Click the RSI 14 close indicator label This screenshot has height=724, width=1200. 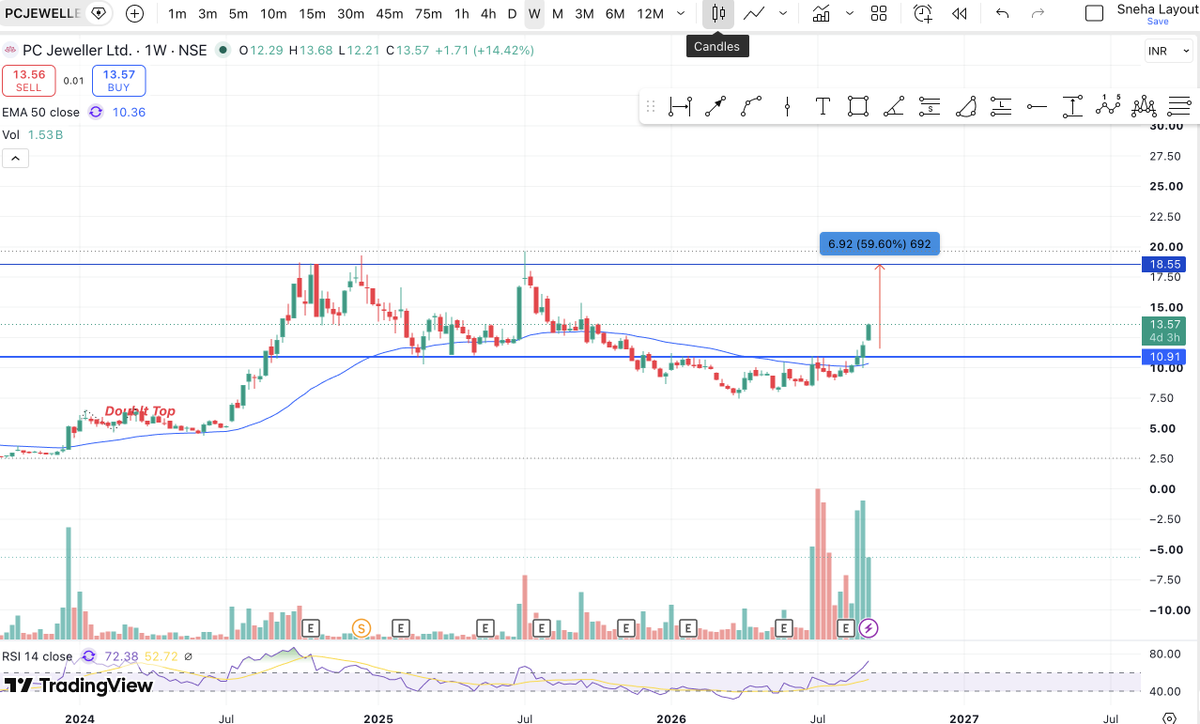(x=37, y=656)
